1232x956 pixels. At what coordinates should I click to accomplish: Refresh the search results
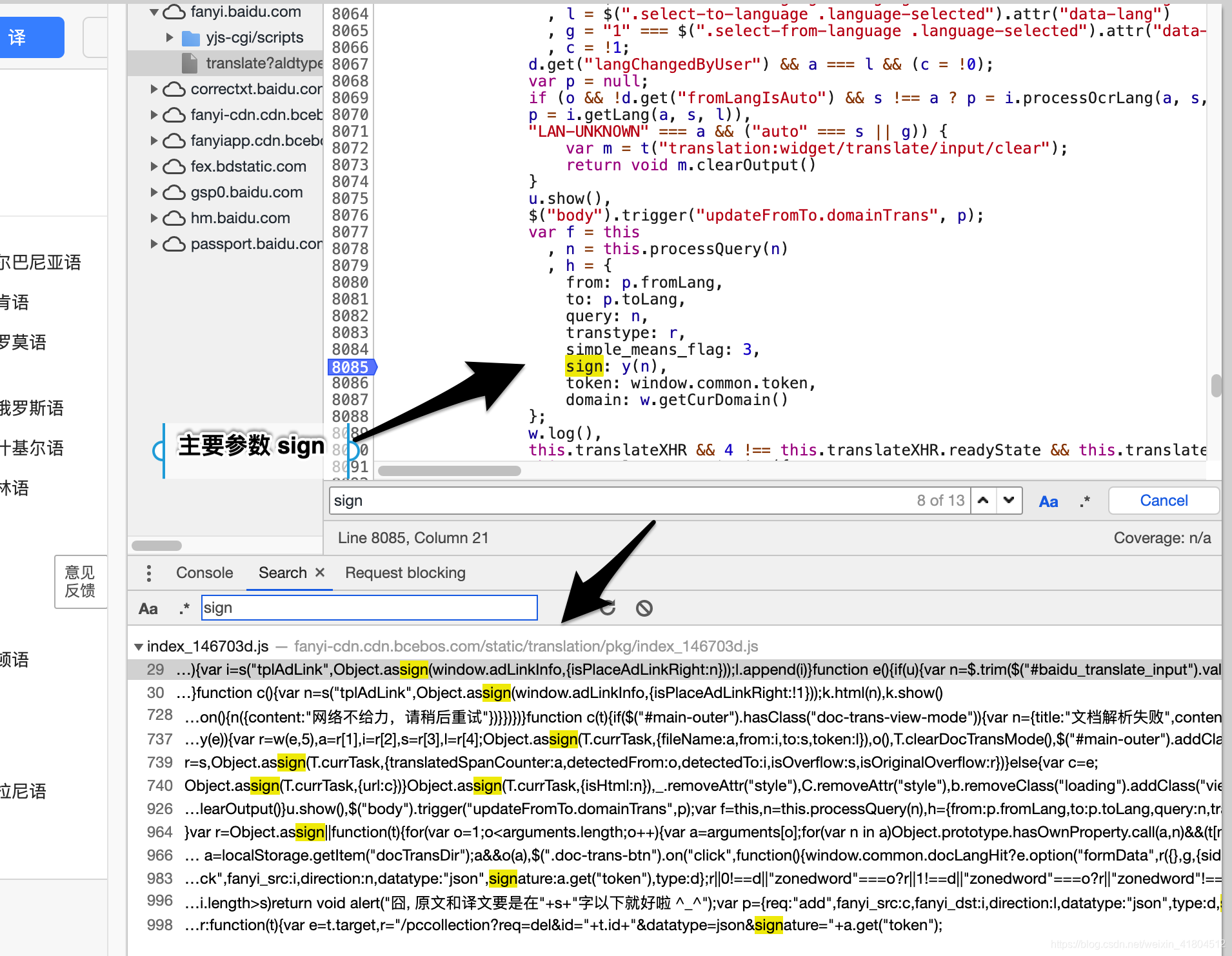point(608,608)
